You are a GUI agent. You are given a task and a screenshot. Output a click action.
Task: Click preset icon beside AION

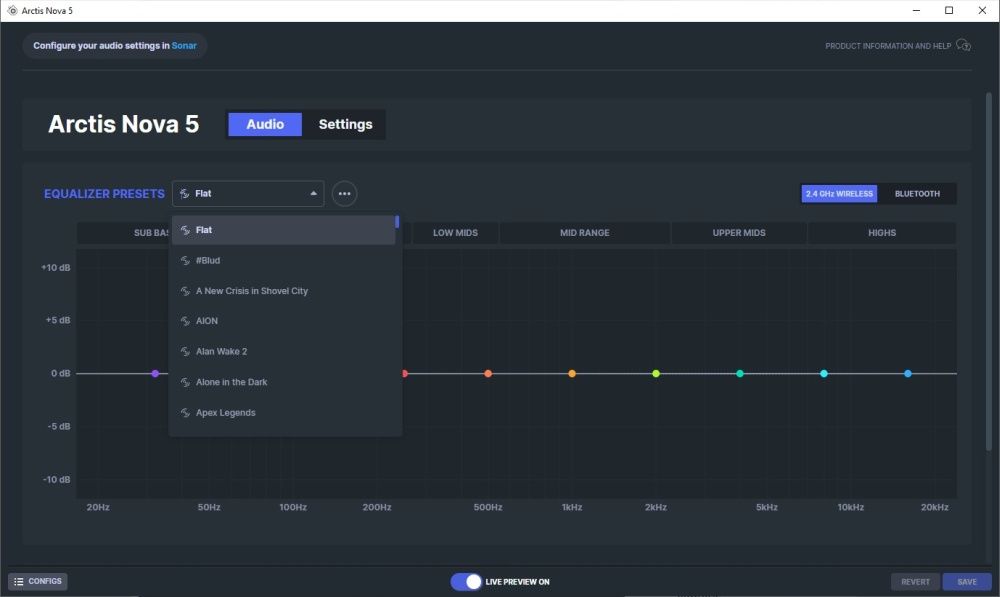185,321
